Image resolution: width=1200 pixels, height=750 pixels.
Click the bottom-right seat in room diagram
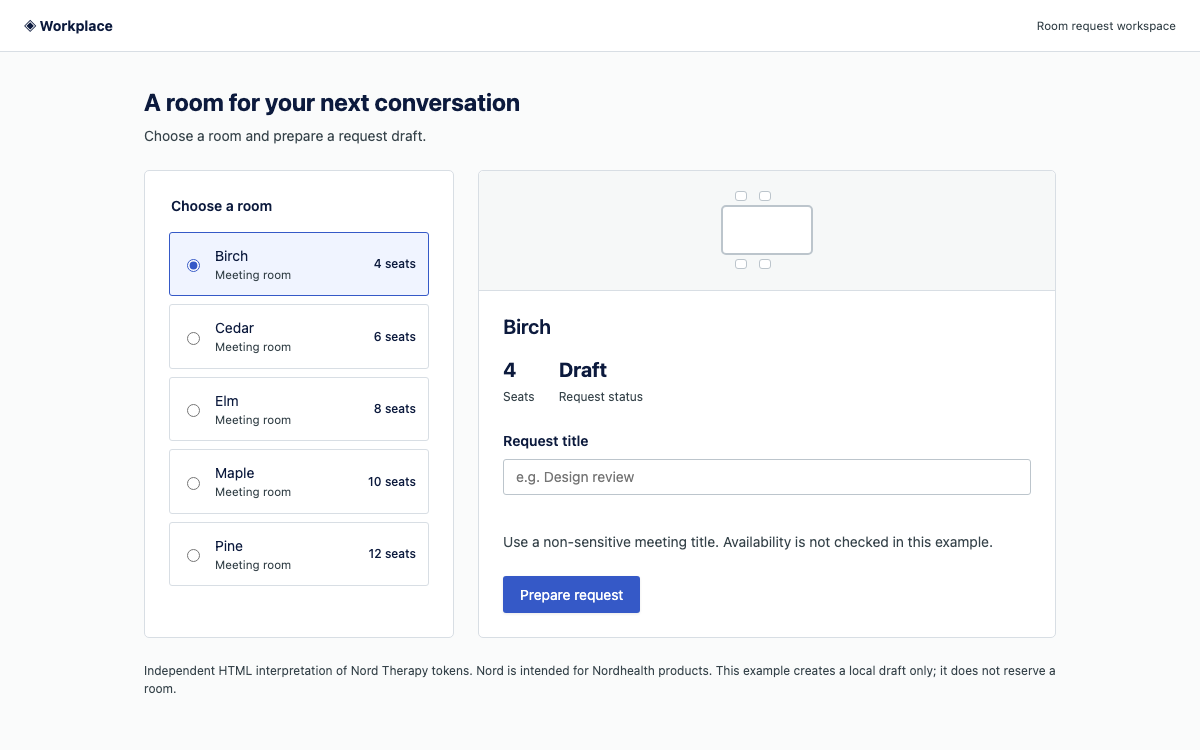pyautogui.click(x=765, y=264)
